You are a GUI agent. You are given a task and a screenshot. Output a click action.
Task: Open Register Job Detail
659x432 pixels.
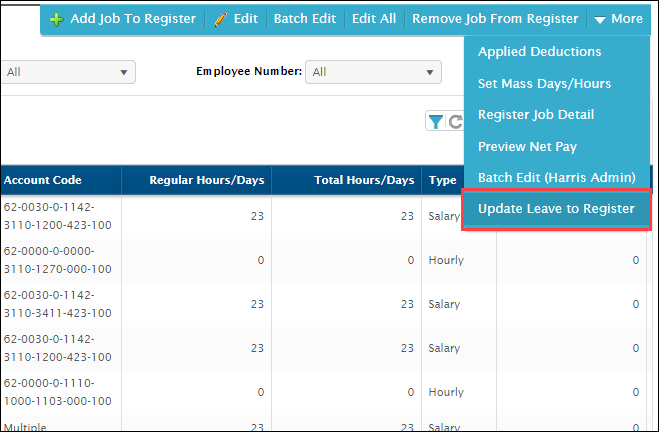pos(536,115)
